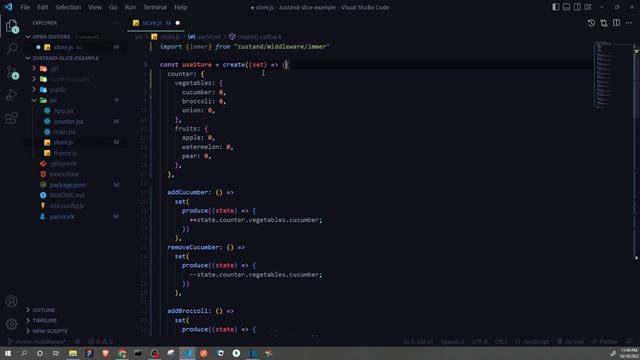Open the Help menu
The image size is (640, 360).
click(x=180, y=7)
